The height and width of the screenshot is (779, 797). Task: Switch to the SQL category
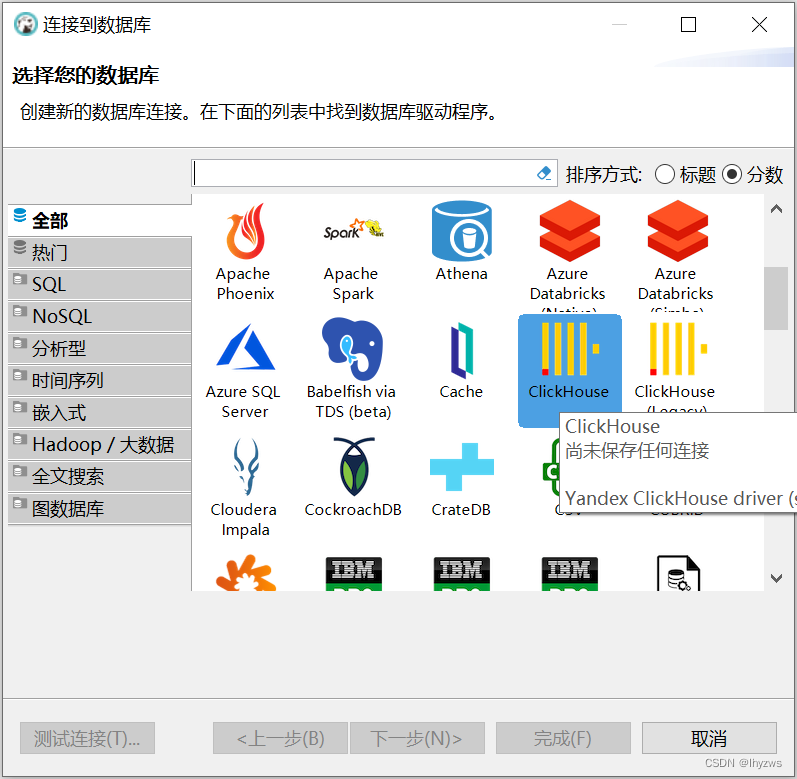[x=100, y=285]
